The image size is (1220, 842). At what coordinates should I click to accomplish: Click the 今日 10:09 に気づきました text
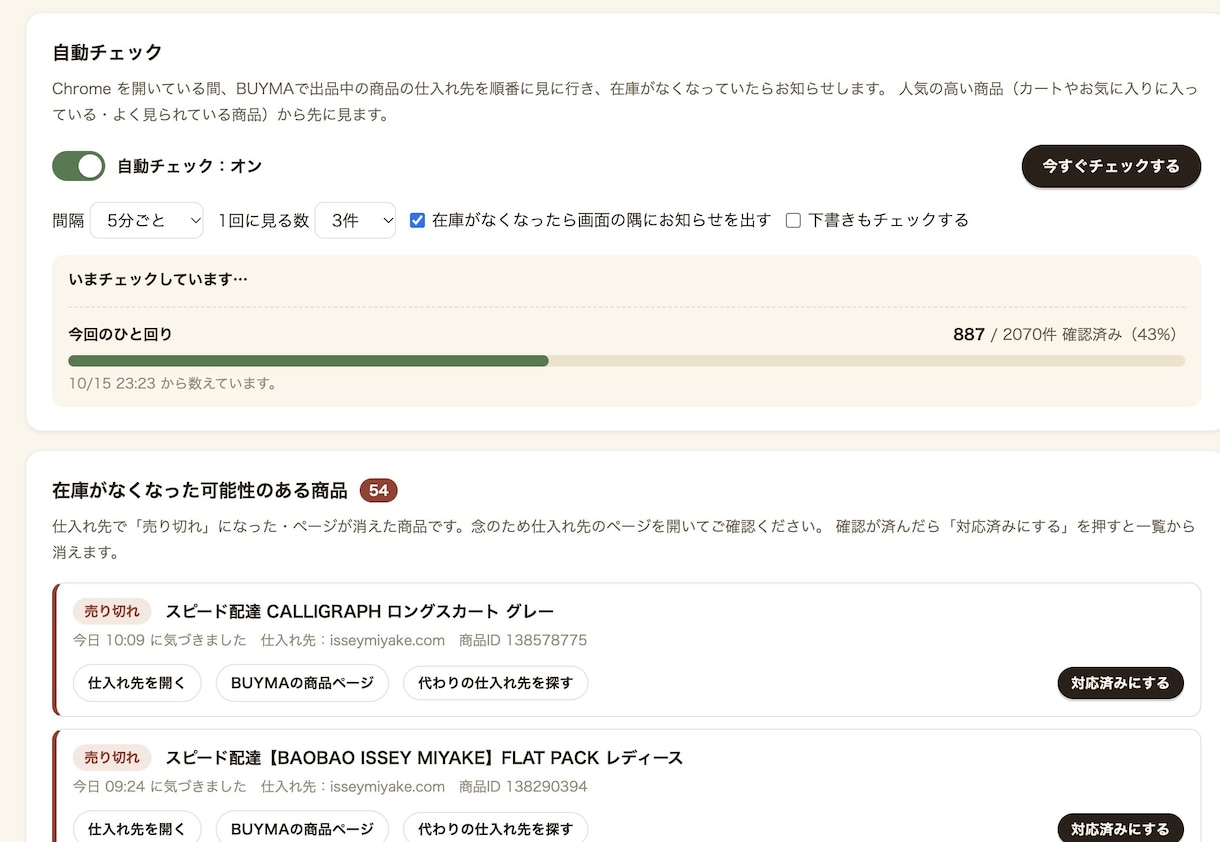tap(159, 640)
